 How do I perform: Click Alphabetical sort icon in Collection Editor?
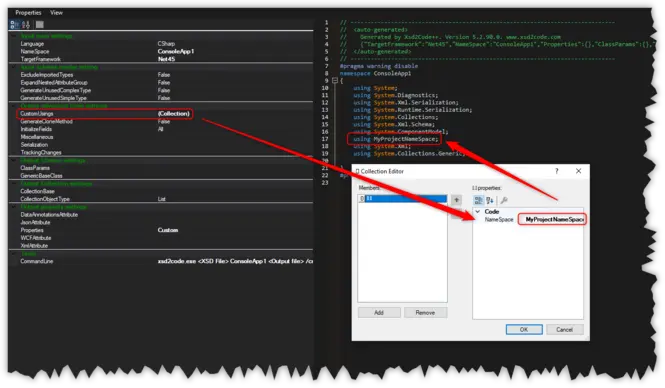click(489, 200)
